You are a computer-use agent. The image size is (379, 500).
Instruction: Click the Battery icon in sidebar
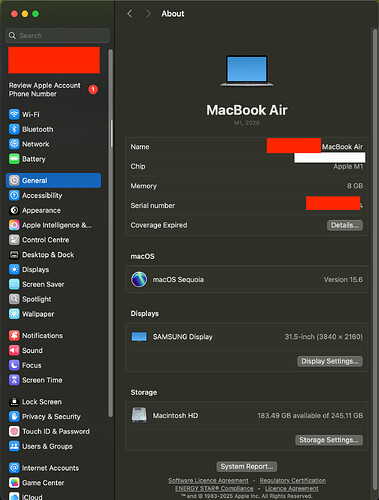pos(14,159)
